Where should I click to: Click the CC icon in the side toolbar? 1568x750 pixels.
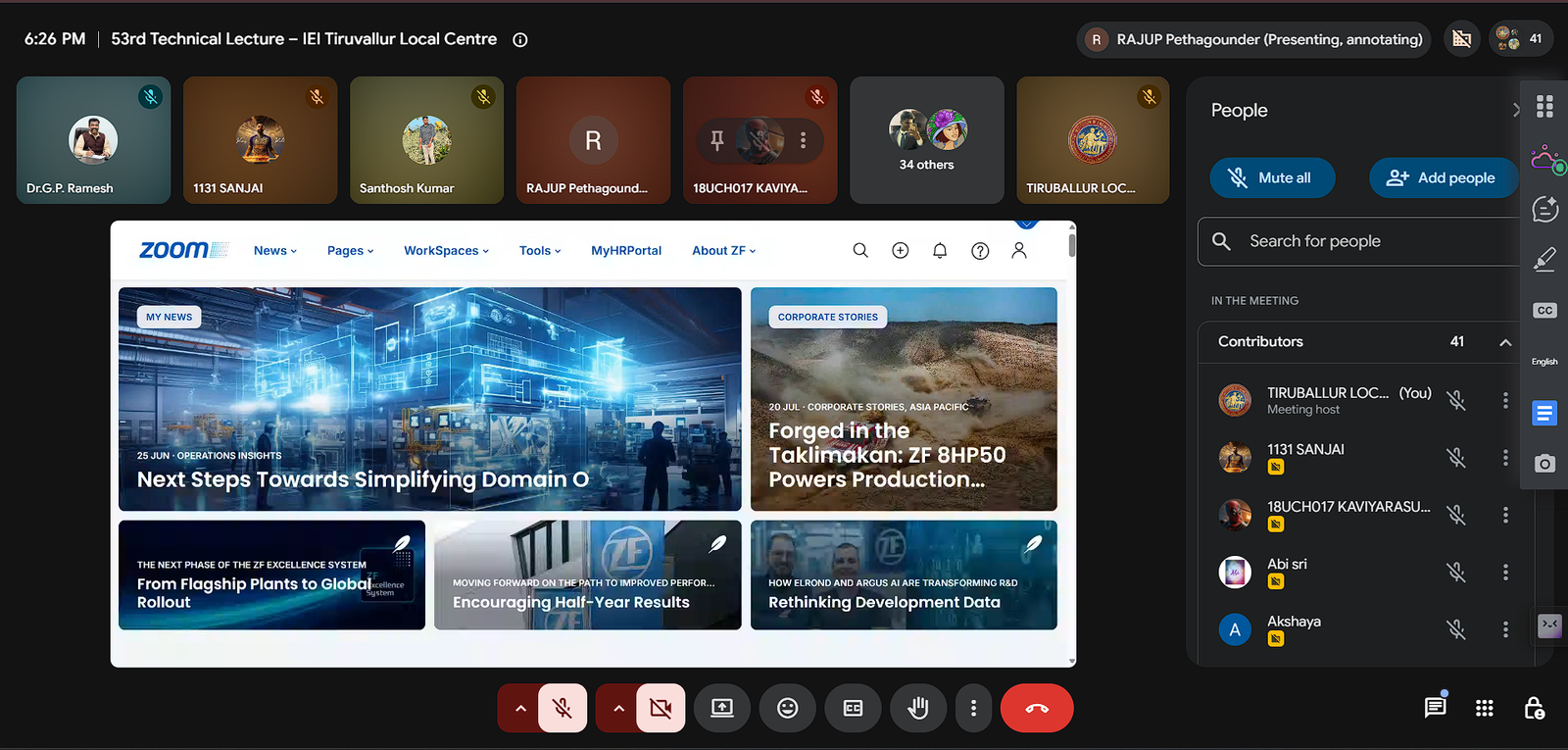pyautogui.click(x=1544, y=311)
